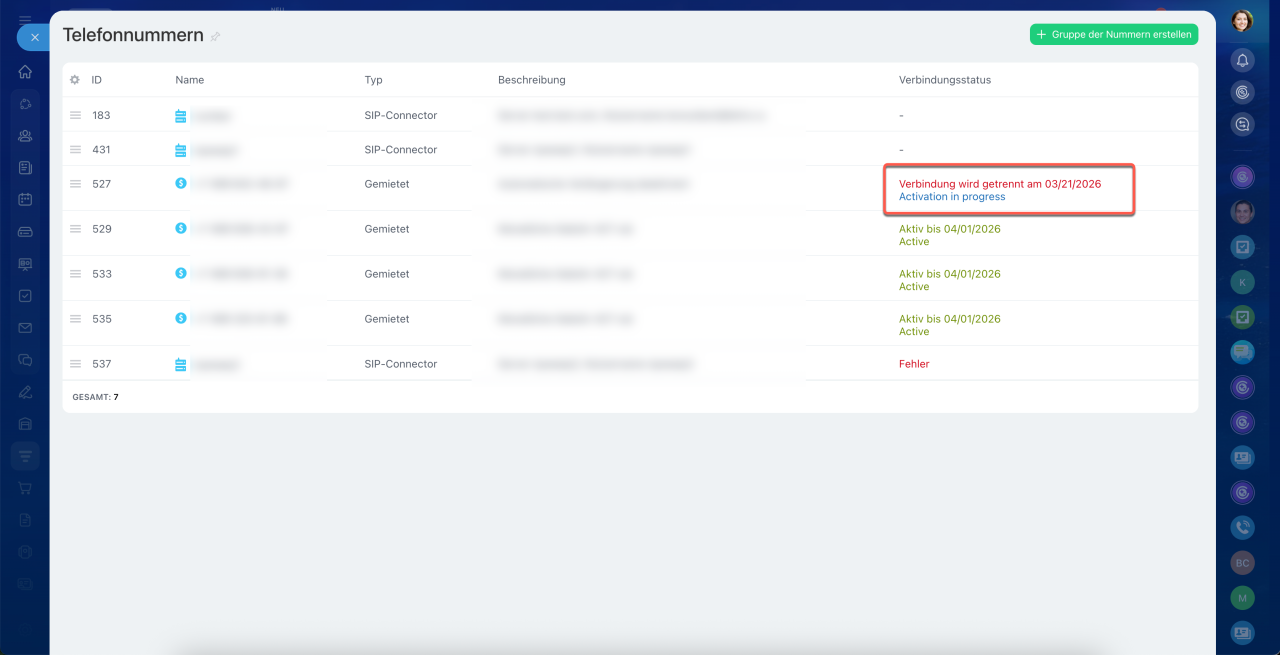Pin the Telefonnummern page title

(x=215, y=36)
